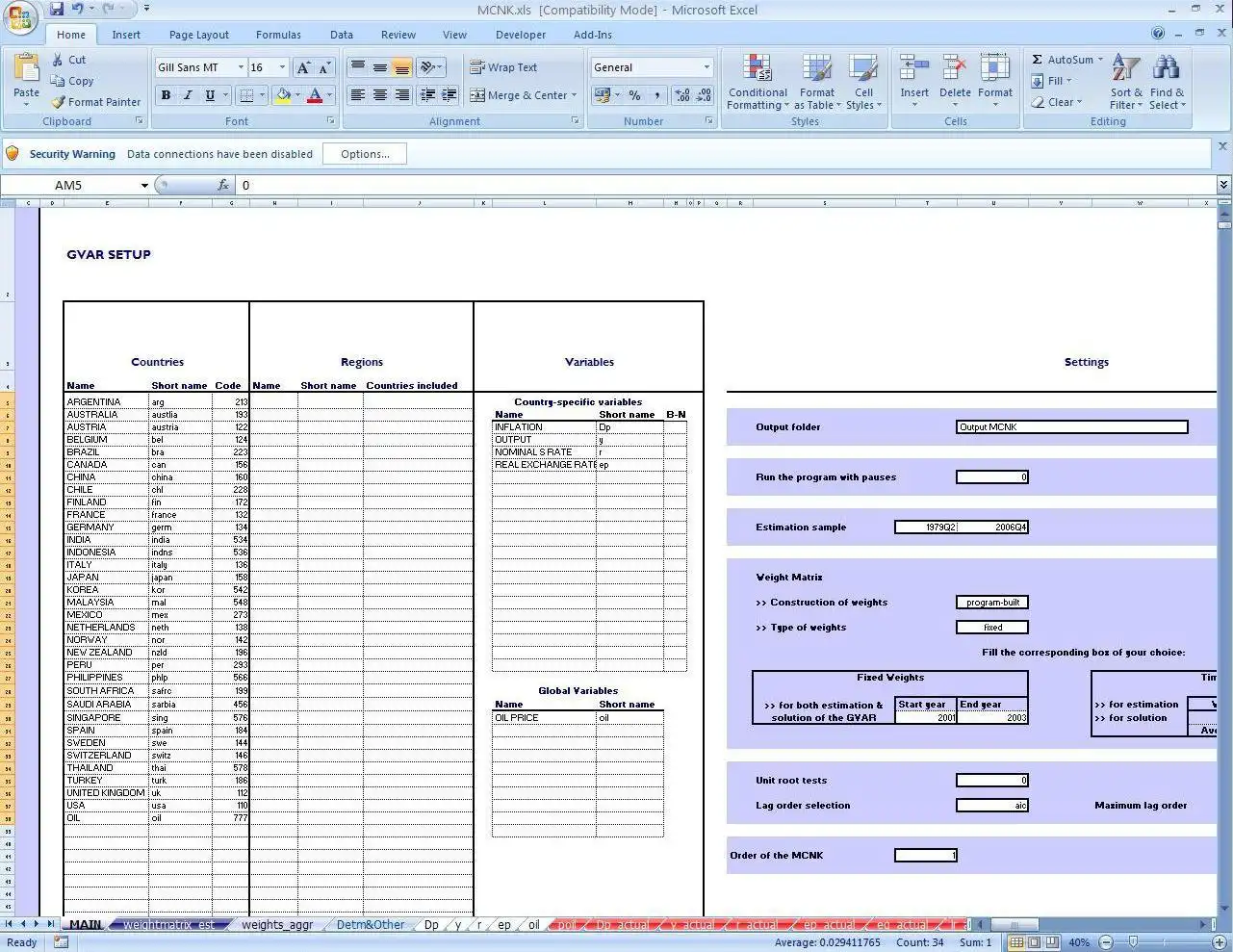Click zoom out minus button
The height and width of the screenshot is (952, 1233).
click(x=1106, y=942)
